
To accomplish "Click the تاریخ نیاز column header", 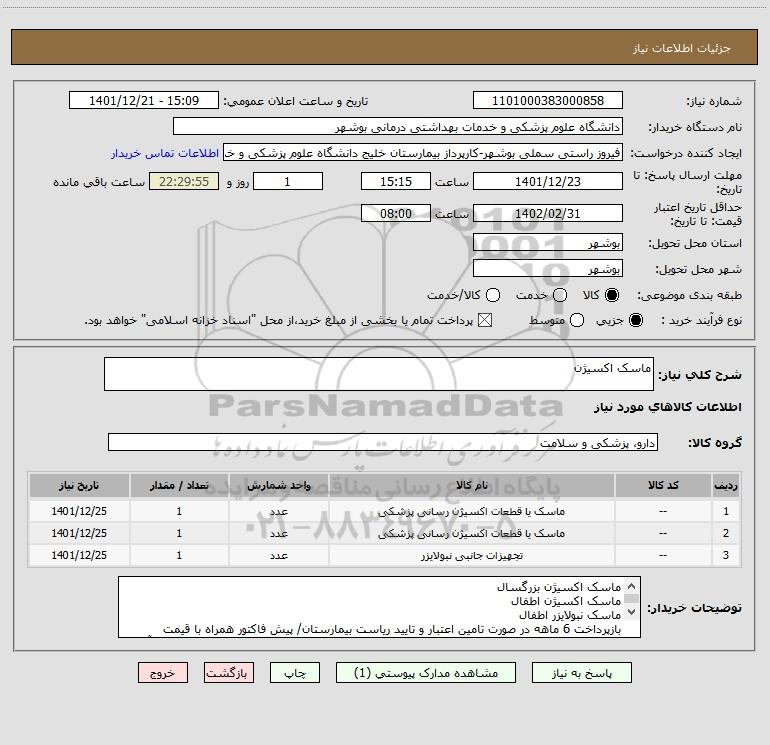I will [79, 486].
